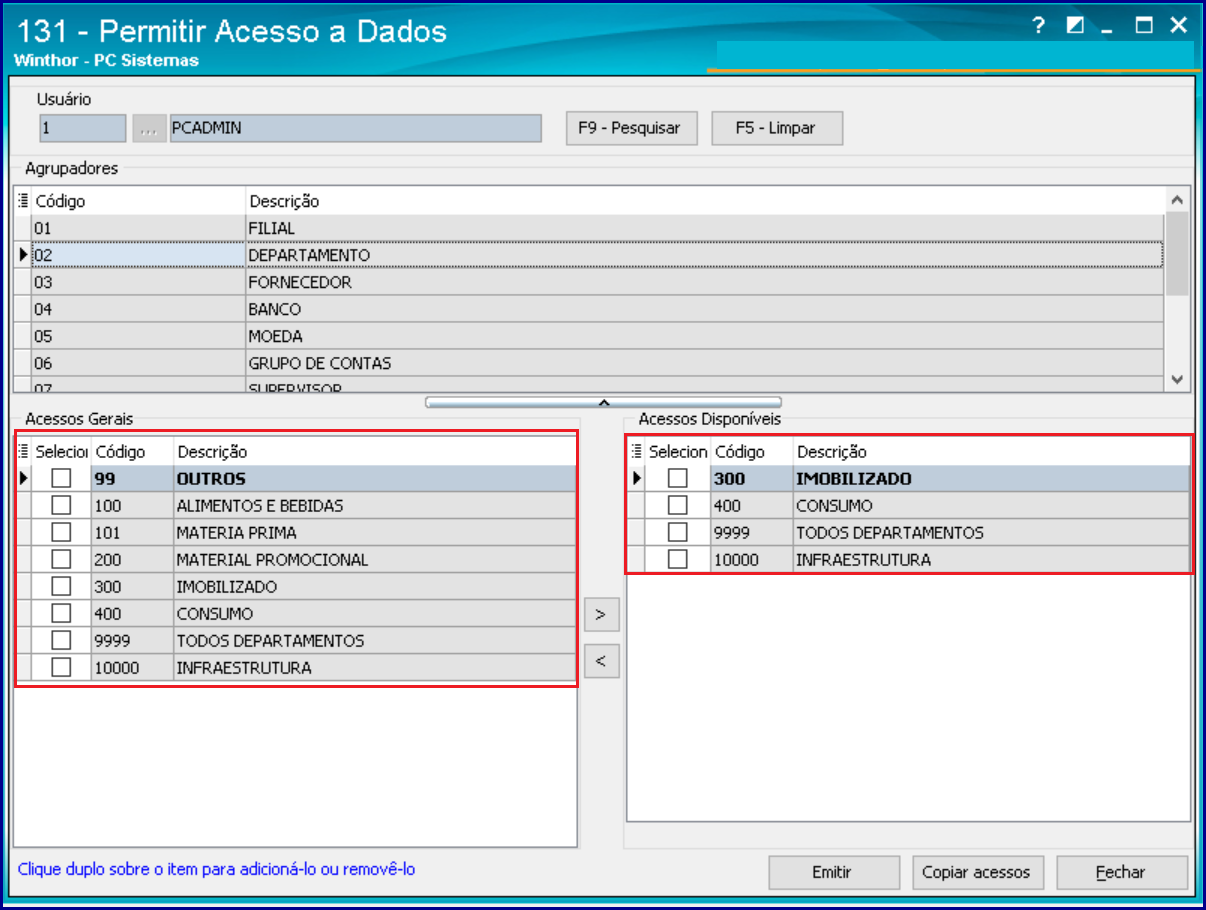1206x910 pixels.
Task: Tick checkbox for 101 MATERIA PRIMA
Action: click(62, 532)
